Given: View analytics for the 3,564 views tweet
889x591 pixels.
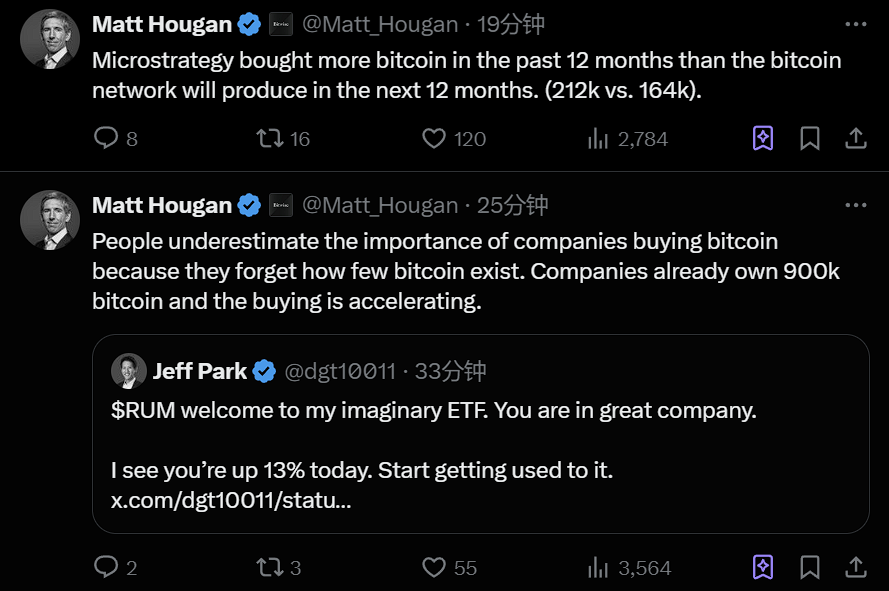Looking at the screenshot, I should click(598, 567).
